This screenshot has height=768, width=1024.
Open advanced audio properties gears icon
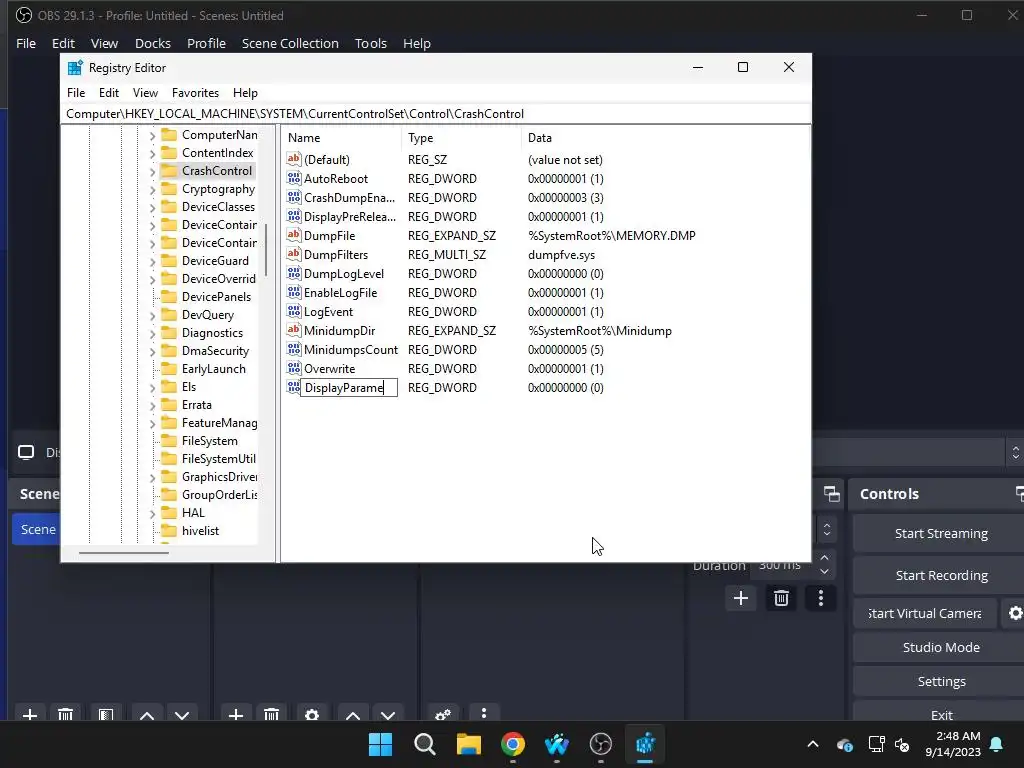click(x=443, y=714)
